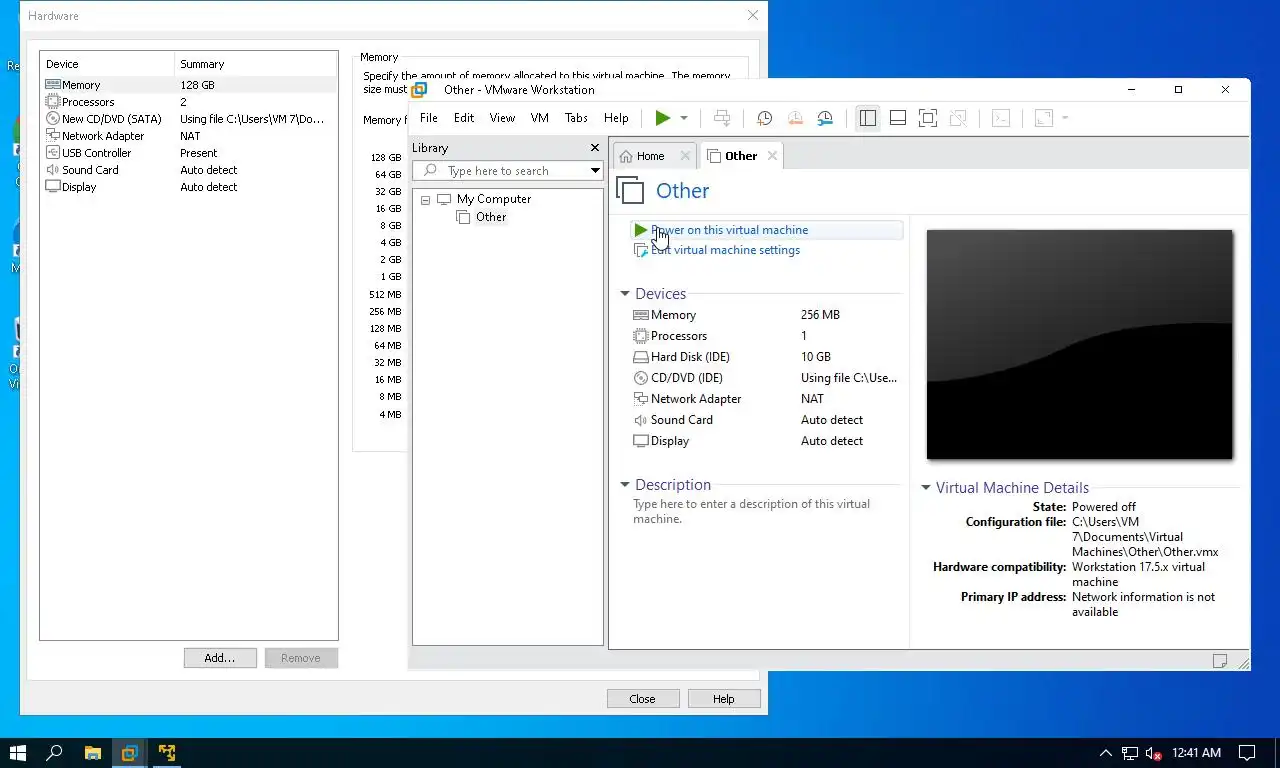Click the Help button in Hardware dialog

pyautogui.click(x=724, y=699)
